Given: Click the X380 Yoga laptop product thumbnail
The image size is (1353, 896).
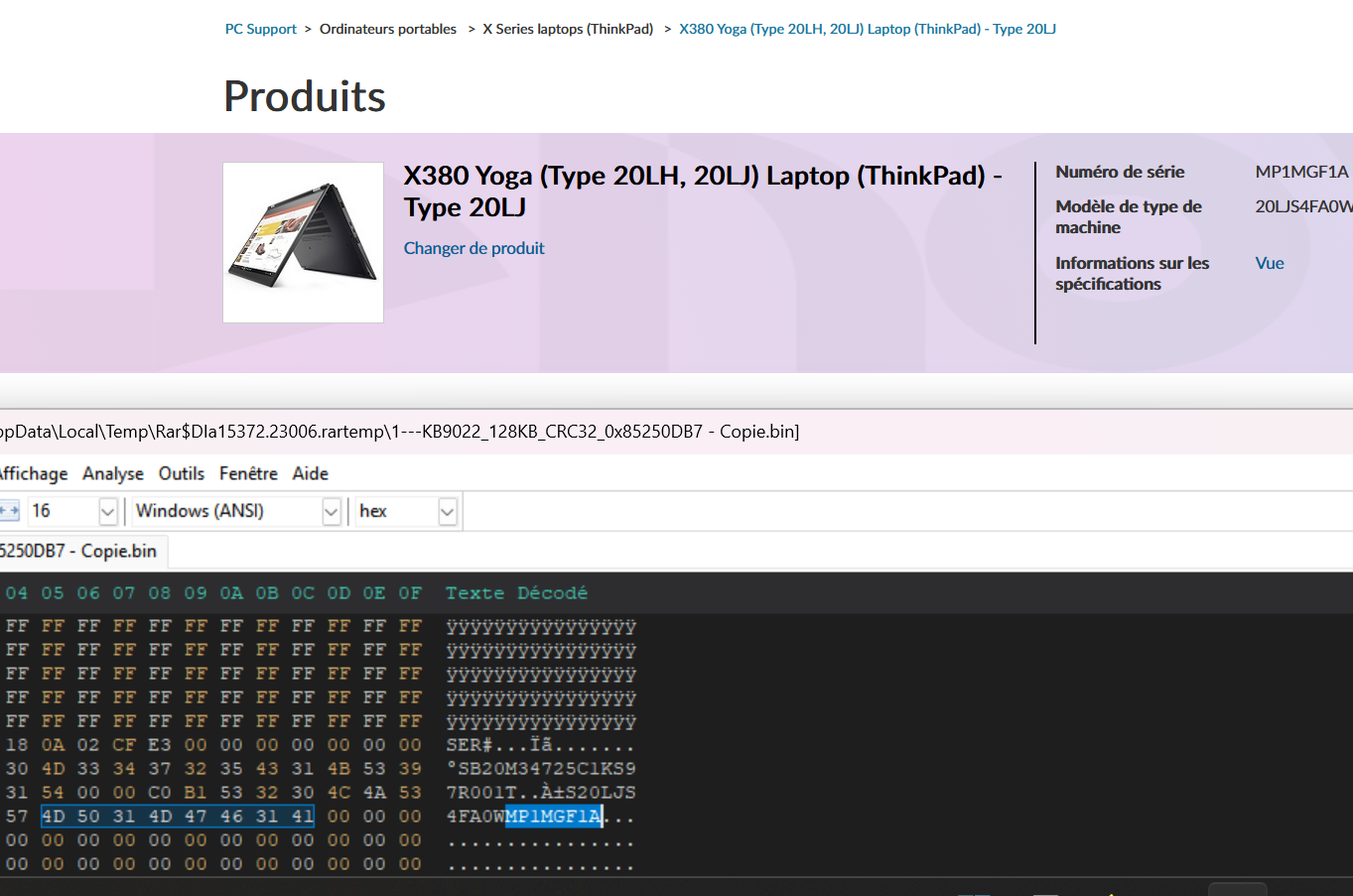Looking at the screenshot, I should click(x=304, y=242).
